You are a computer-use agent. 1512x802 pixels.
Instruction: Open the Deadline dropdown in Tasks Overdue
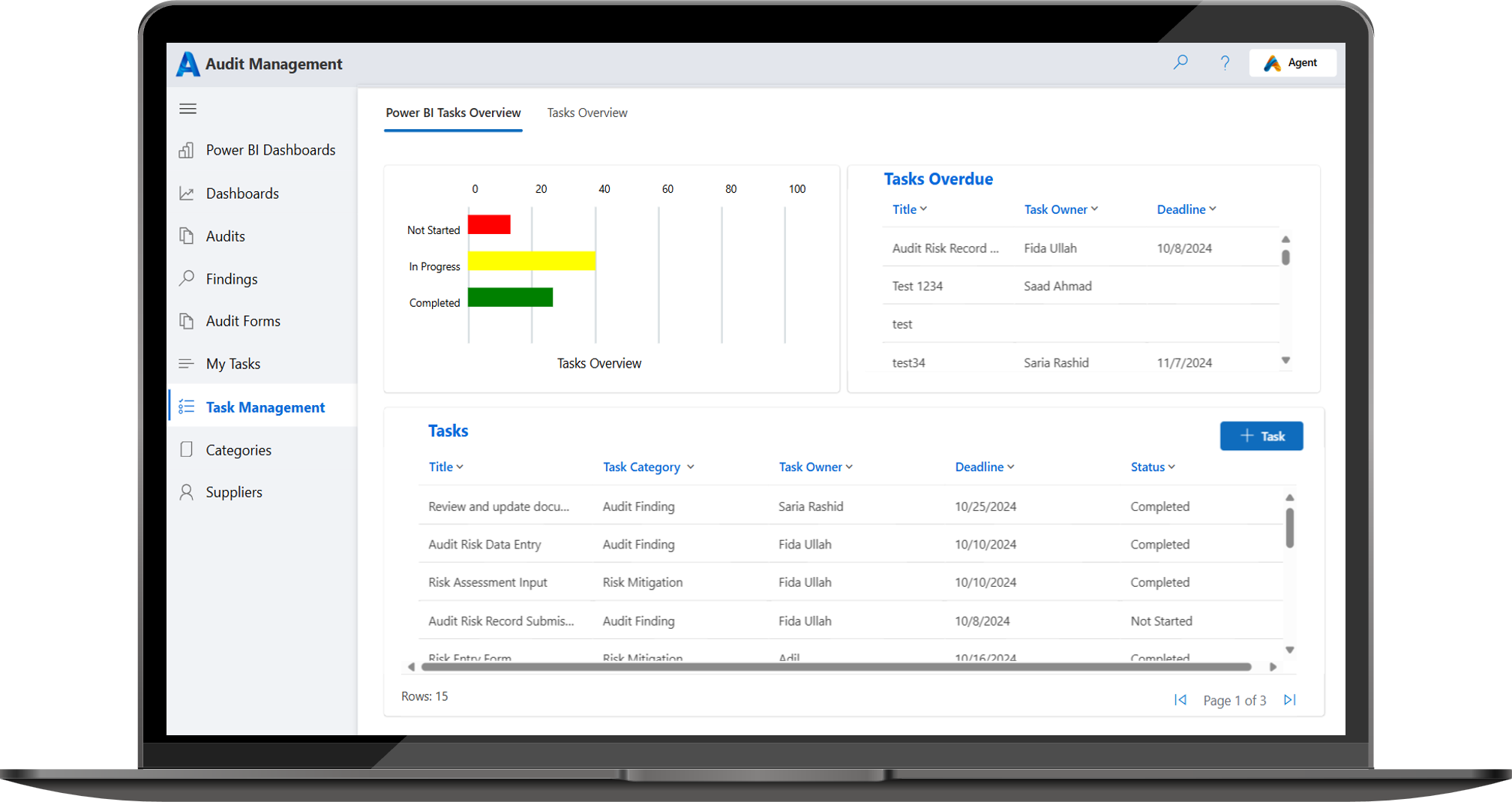click(x=1213, y=209)
